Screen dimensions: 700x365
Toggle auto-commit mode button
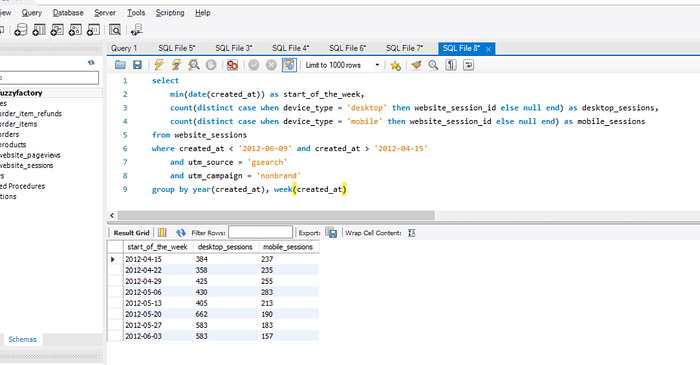click(x=289, y=65)
